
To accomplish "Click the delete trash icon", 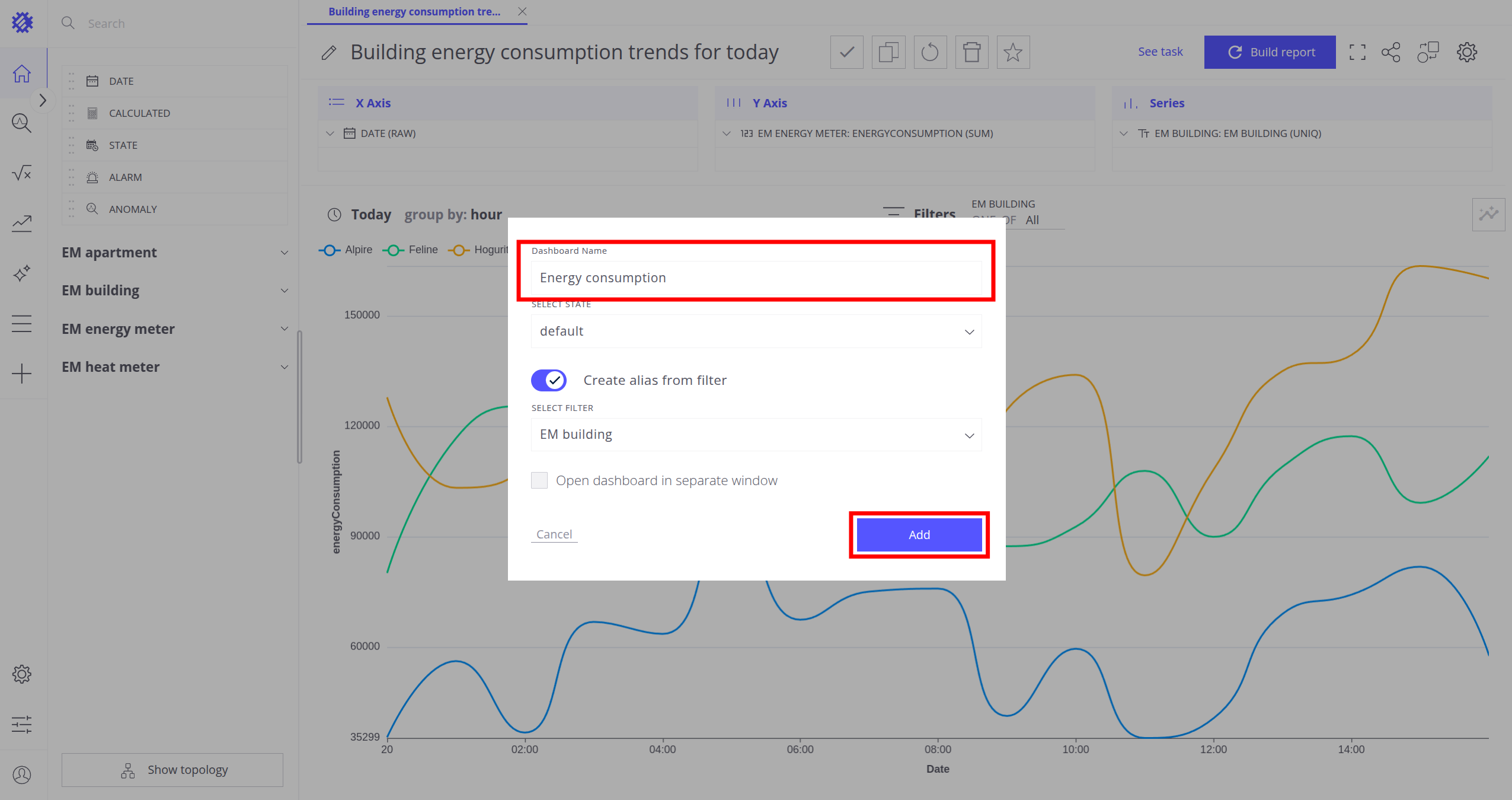I will click(971, 52).
